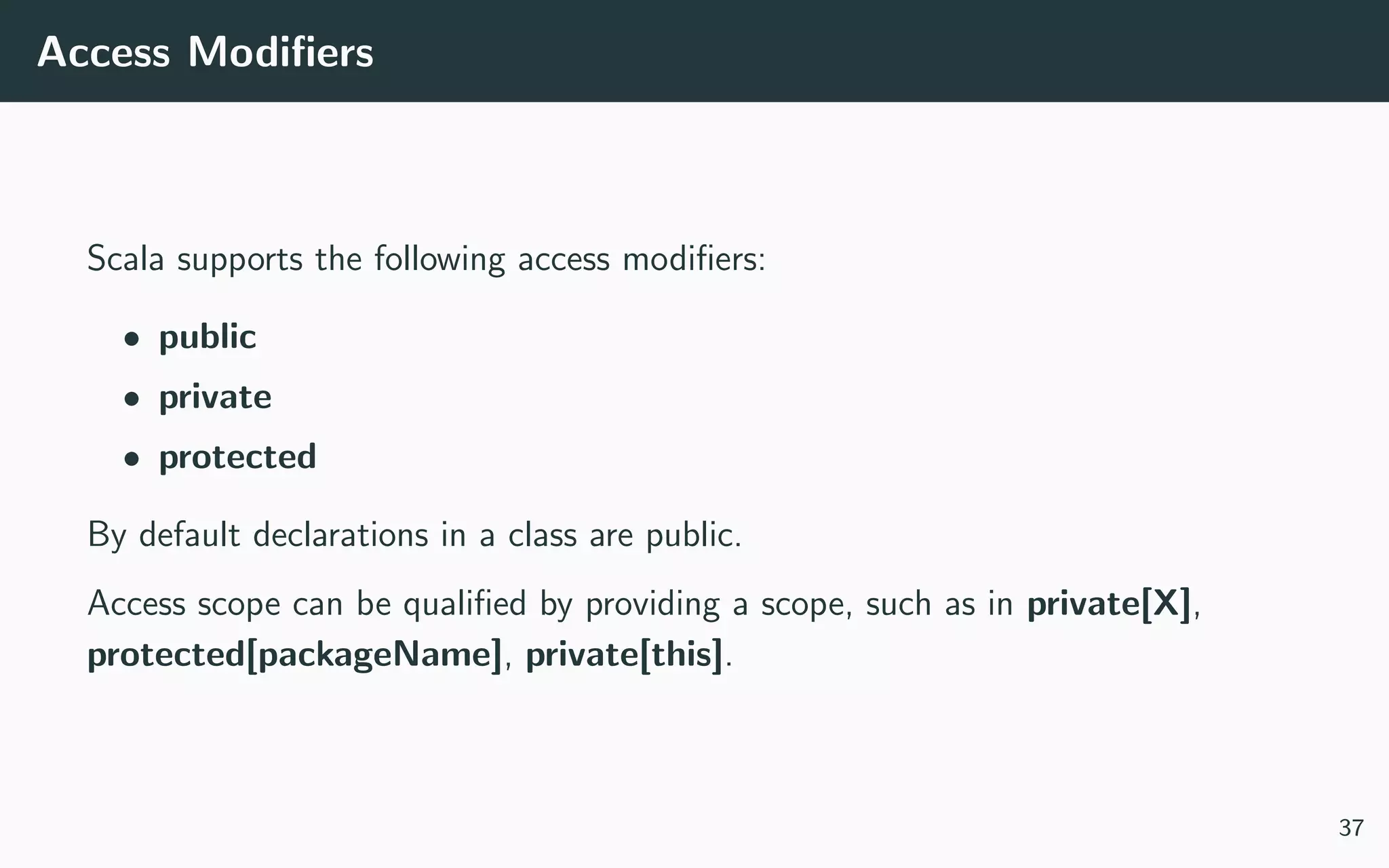Viewport: 1389px width, 868px height.
Task: Click the bullet before protected
Action: click(132, 458)
